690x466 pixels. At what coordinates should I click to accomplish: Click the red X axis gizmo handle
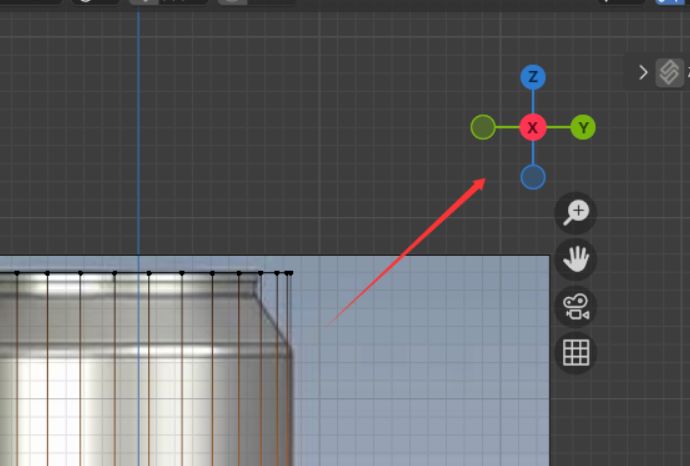[x=533, y=128]
